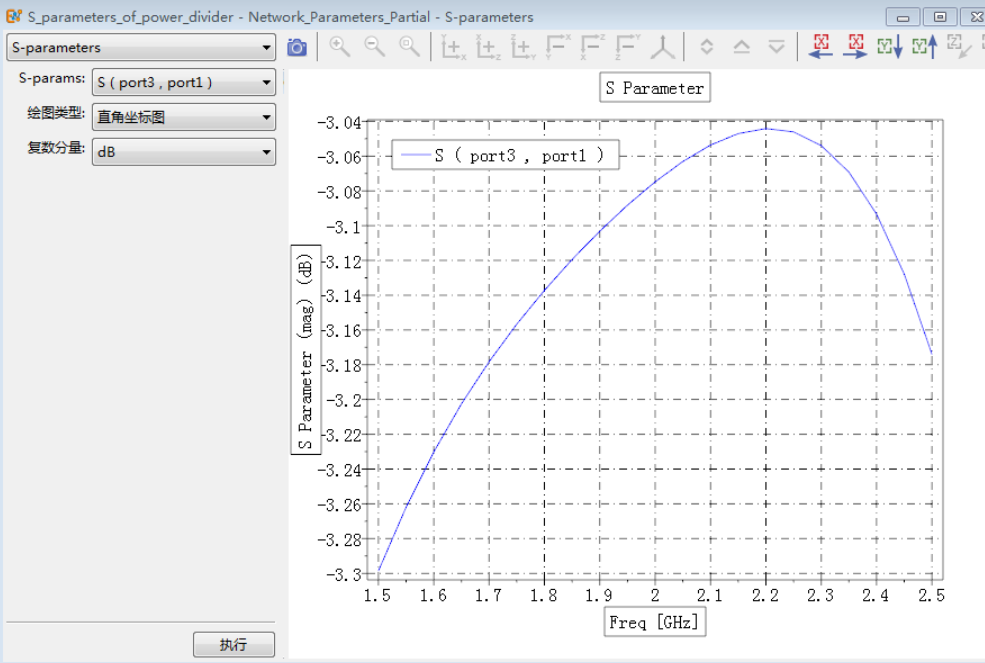Click the -3.3 tick on y axis

coord(344,574)
